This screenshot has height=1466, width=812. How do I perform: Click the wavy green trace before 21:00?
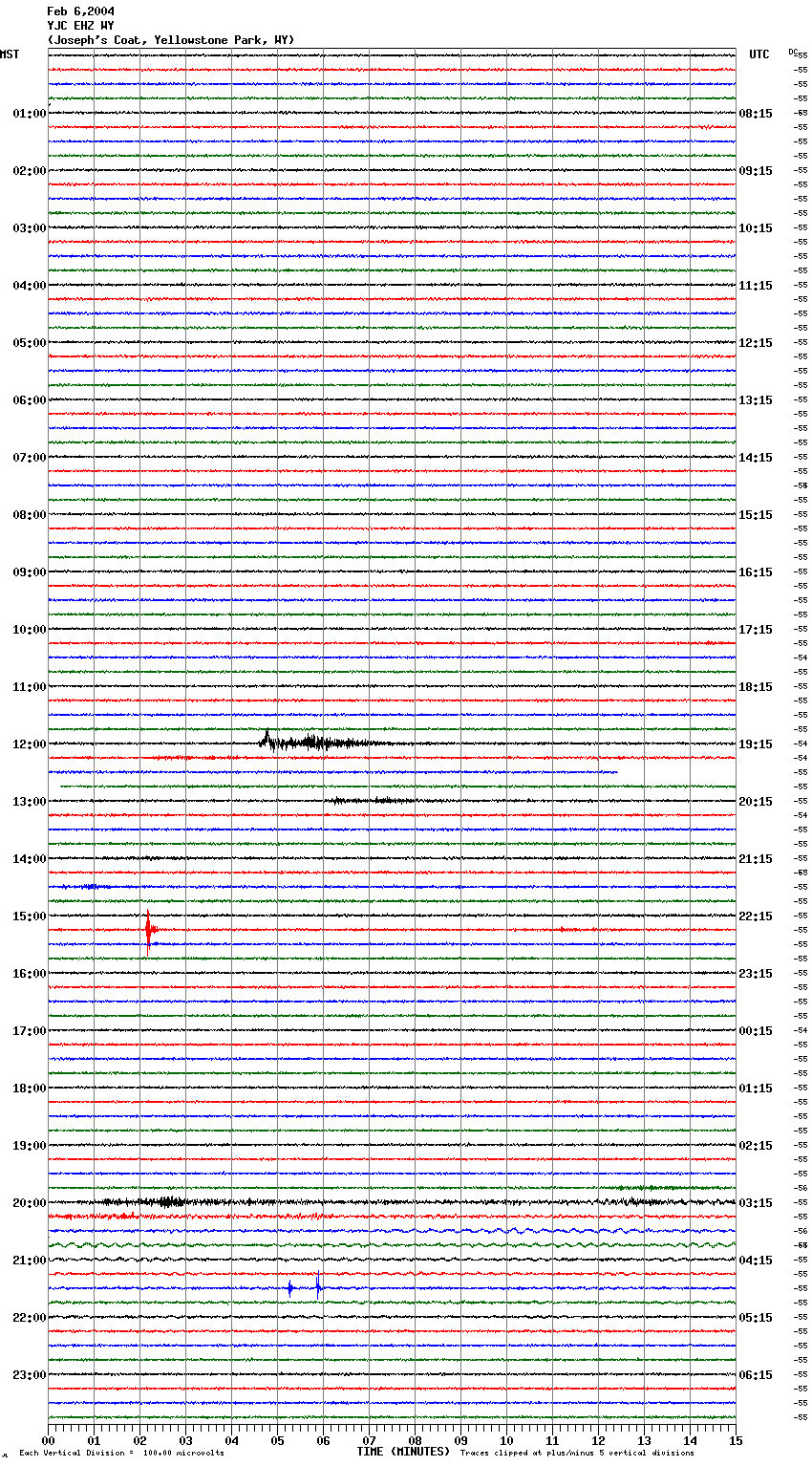pos(392,1245)
